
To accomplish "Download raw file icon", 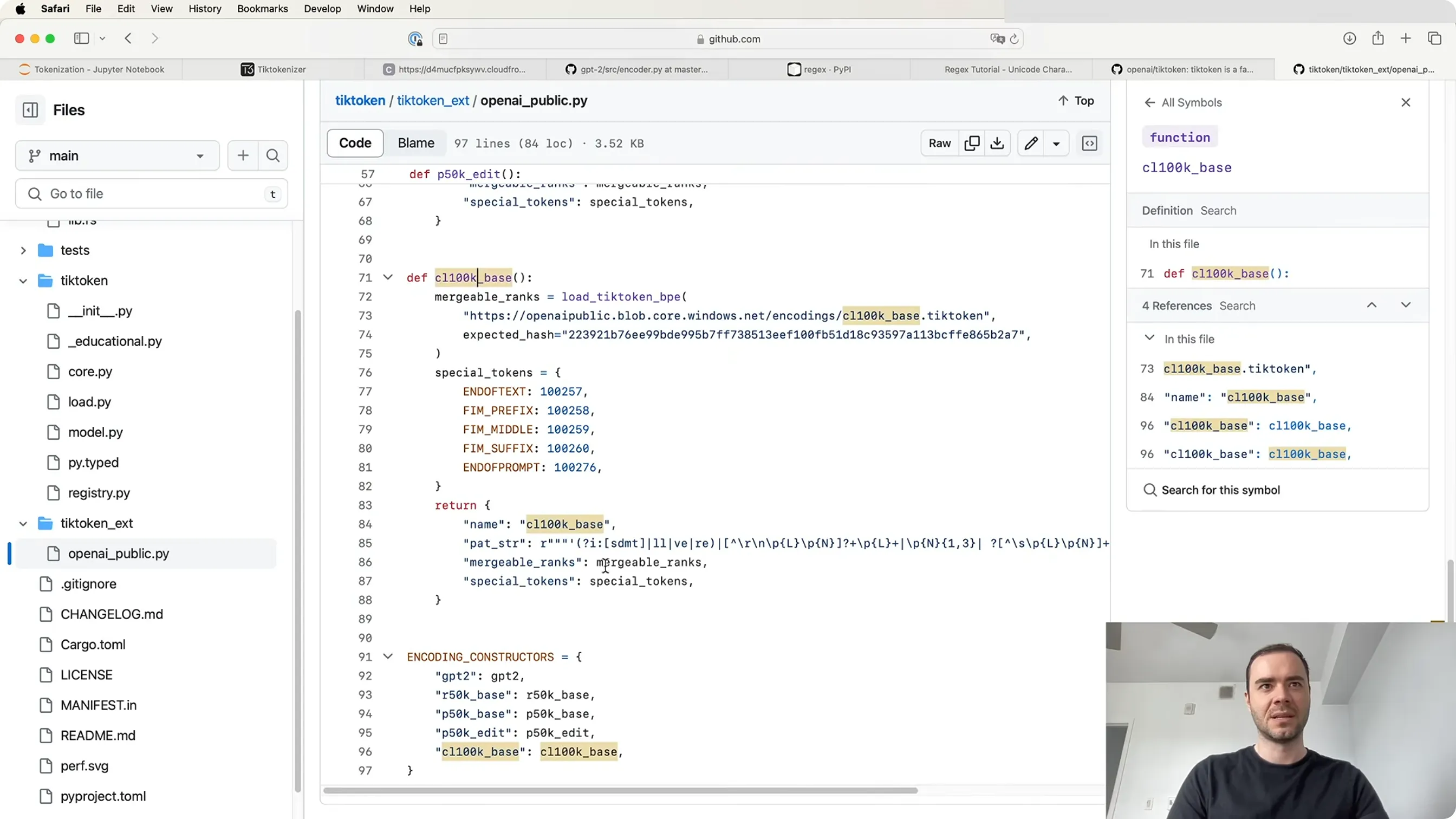I will 998,143.
